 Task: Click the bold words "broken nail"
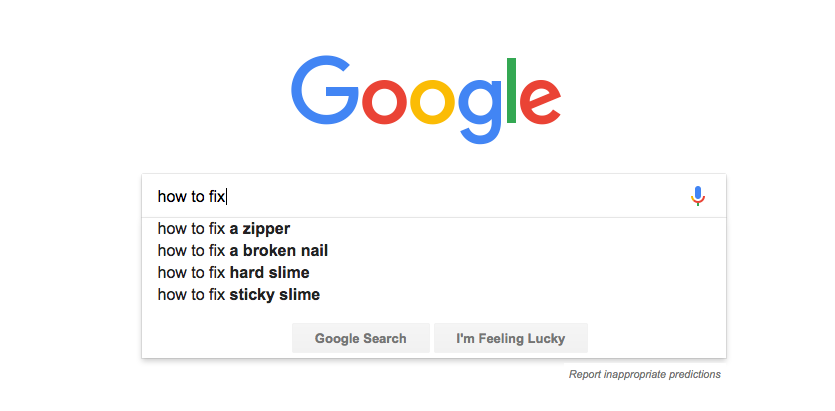click(285, 251)
